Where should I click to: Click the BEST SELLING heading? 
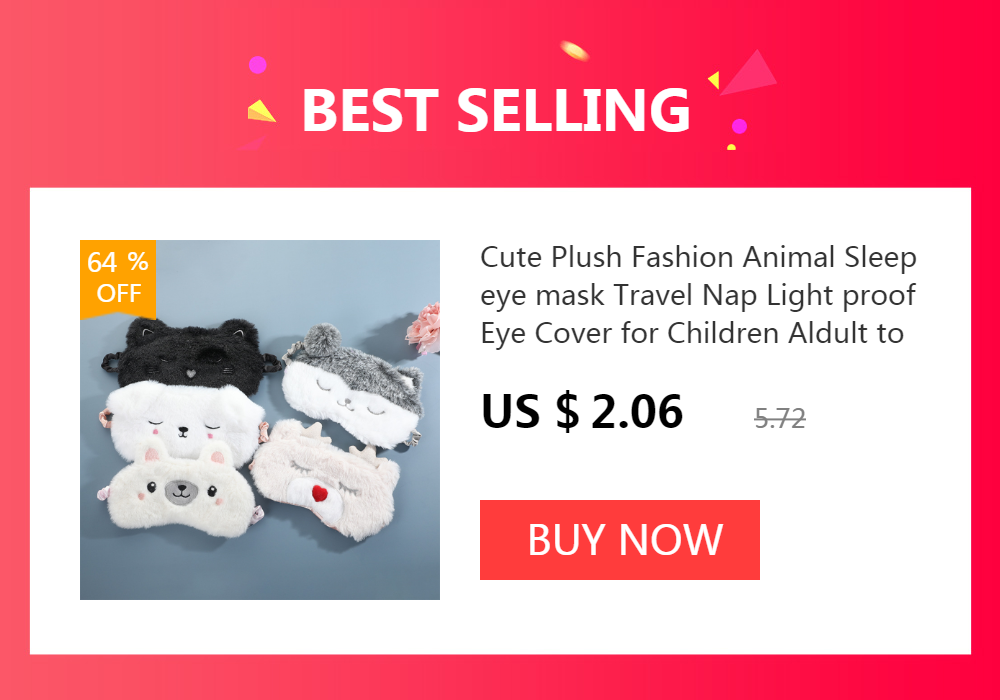pyautogui.click(x=496, y=110)
